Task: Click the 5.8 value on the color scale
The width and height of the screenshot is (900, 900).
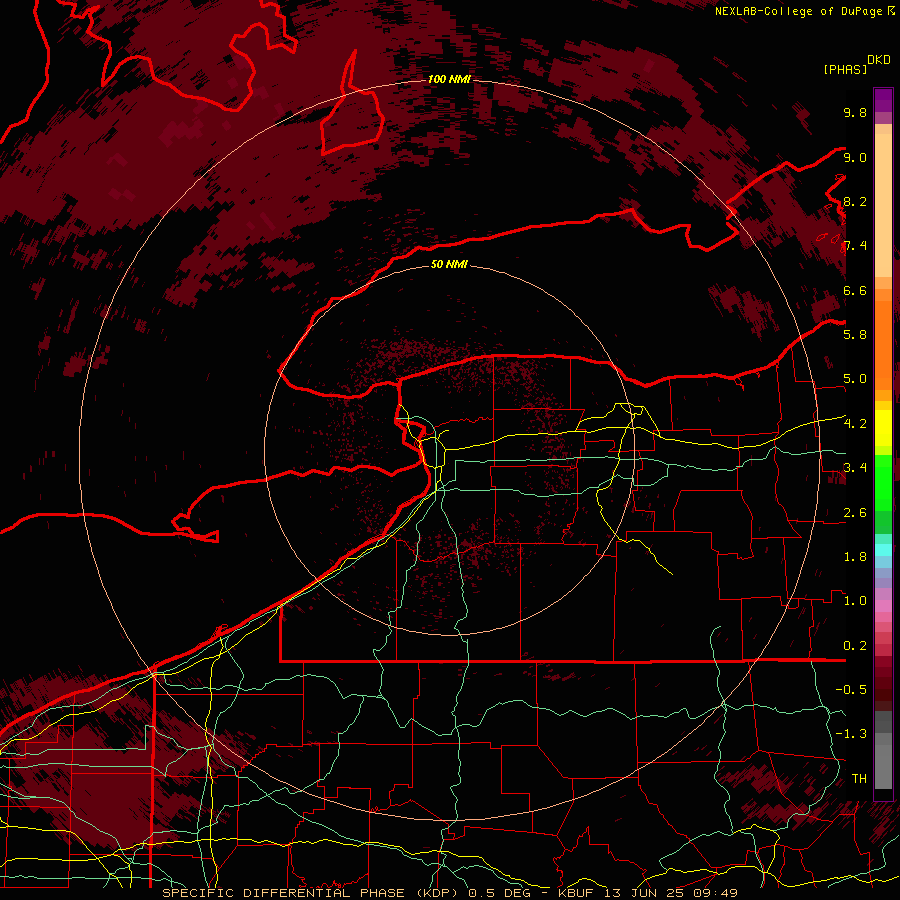Action: (x=855, y=334)
